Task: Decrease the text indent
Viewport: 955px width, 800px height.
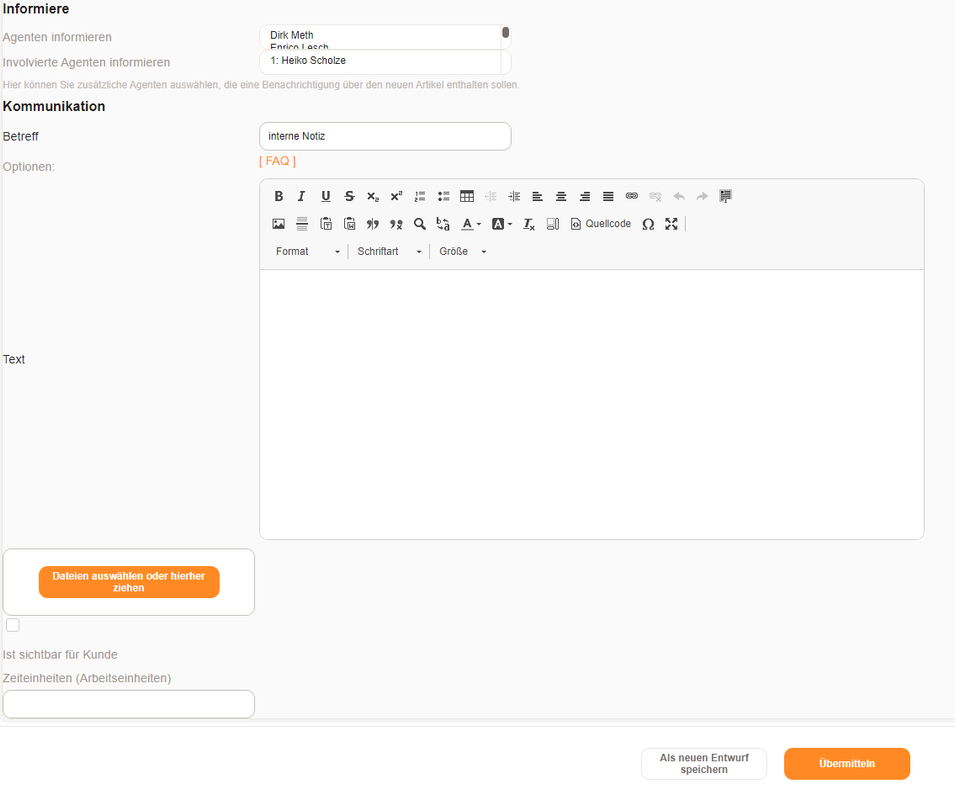Action: coord(490,196)
